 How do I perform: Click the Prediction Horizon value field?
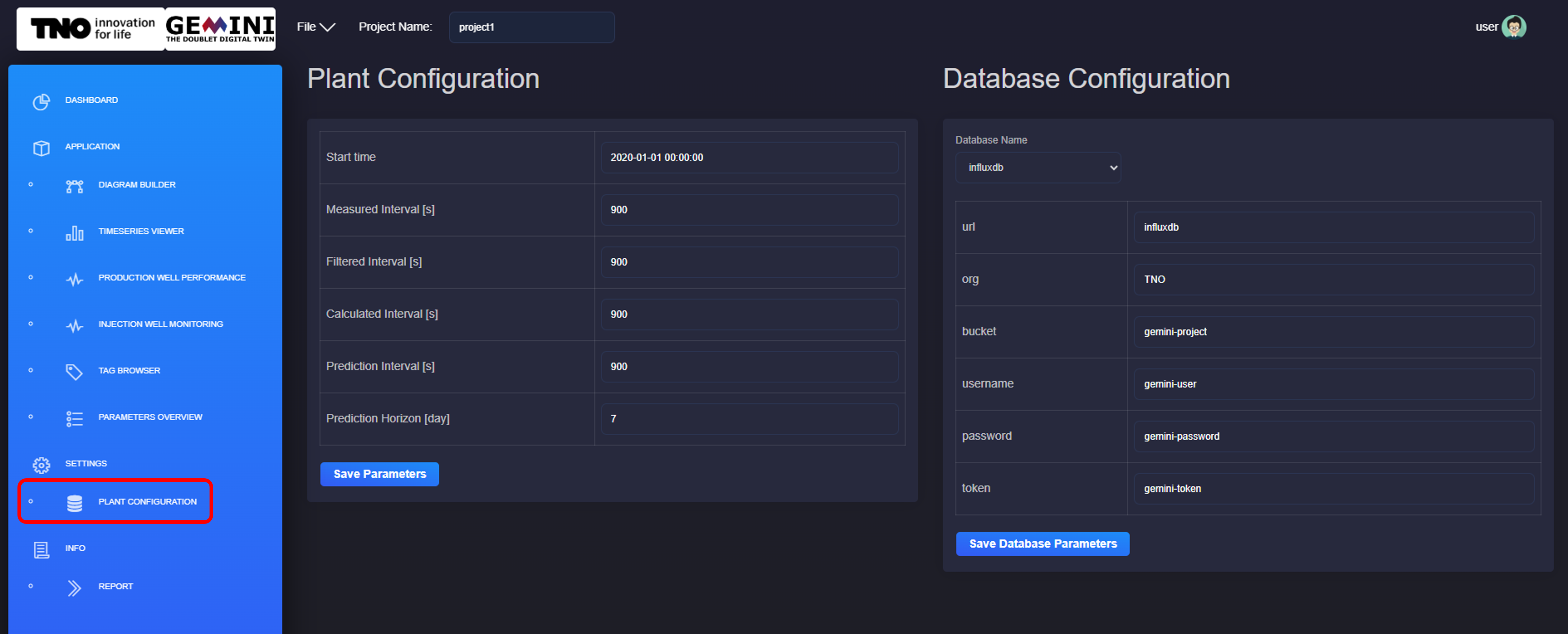(x=749, y=419)
